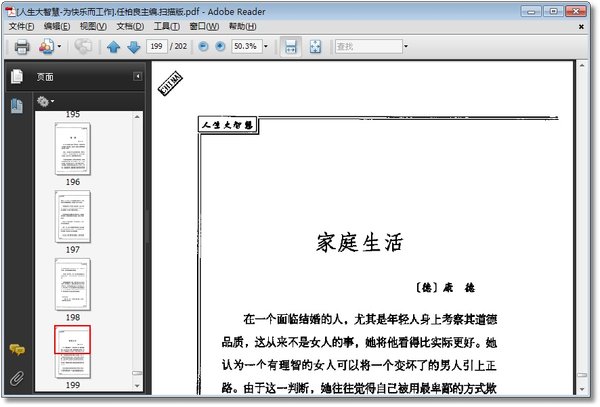Click the zoom percentage field 50.3%

tap(246, 47)
